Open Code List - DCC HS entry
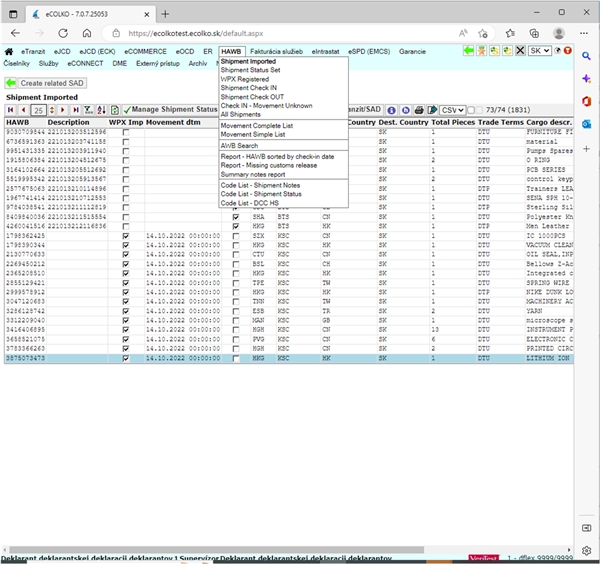The width and height of the screenshot is (600, 564). click(x=249, y=203)
